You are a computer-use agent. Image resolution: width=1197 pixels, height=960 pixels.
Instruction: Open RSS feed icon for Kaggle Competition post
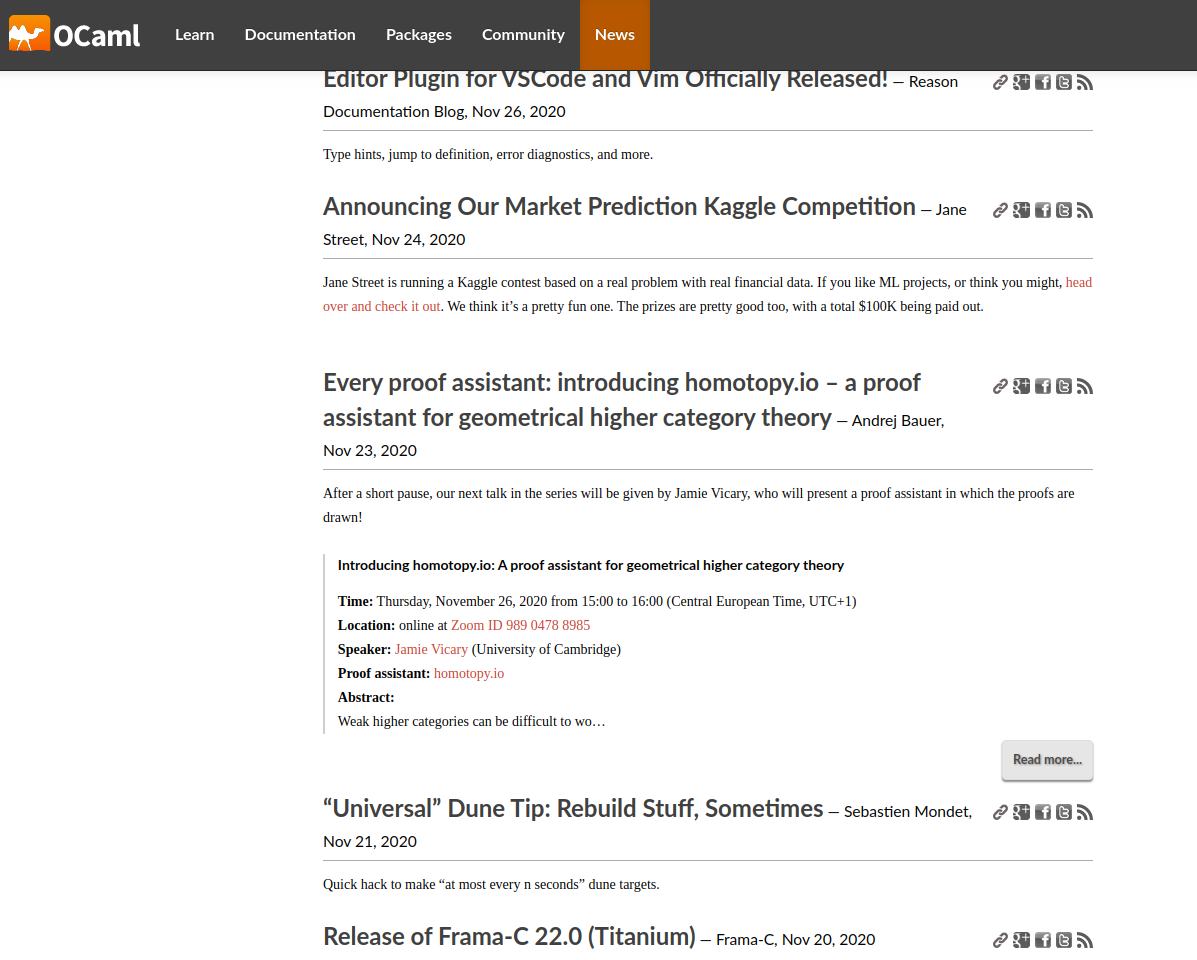click(x=1085, y=211)
